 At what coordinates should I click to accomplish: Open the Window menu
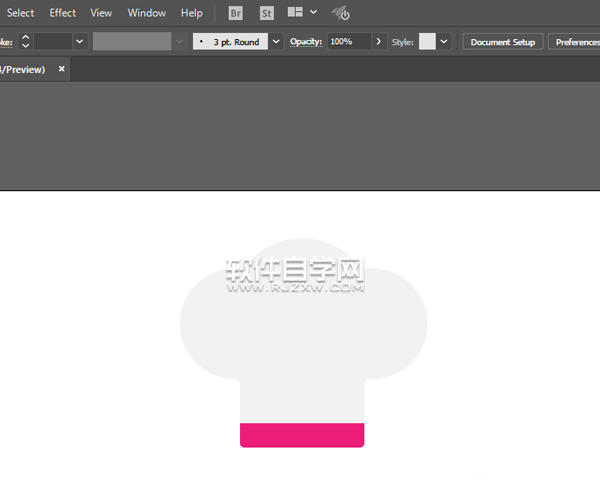tap(147, 13)
